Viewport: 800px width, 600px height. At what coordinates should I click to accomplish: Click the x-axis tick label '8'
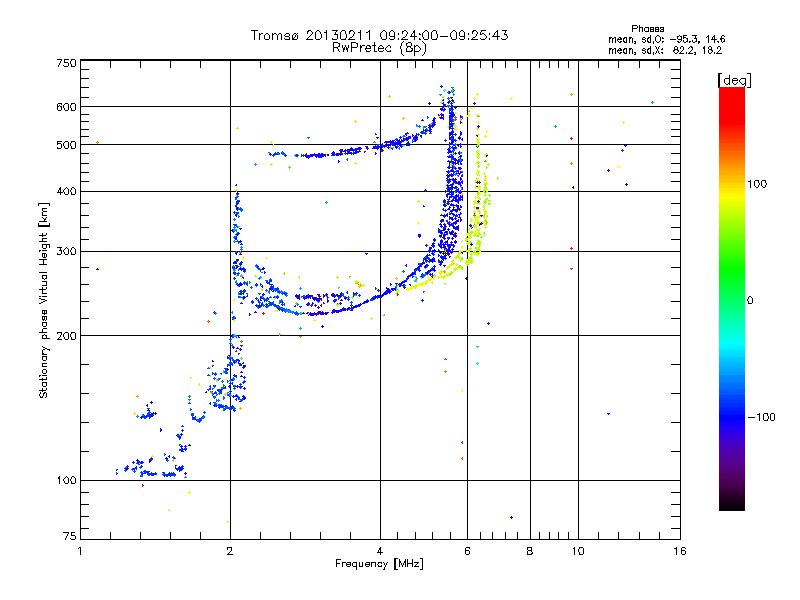point(530,551)
